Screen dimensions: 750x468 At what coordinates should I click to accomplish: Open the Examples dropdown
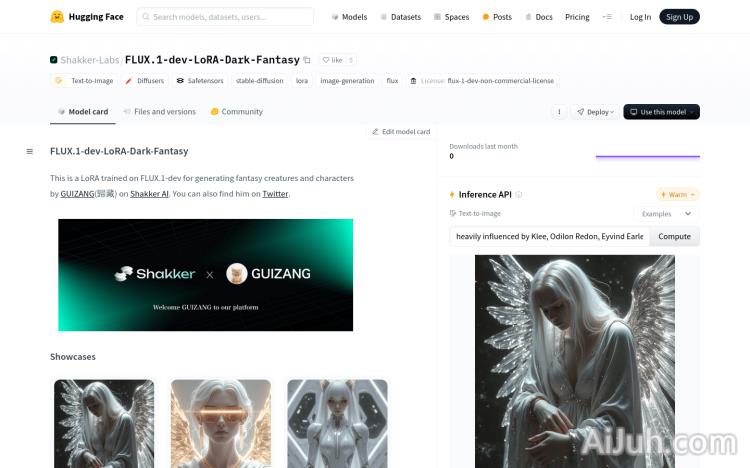pos(666,214)
